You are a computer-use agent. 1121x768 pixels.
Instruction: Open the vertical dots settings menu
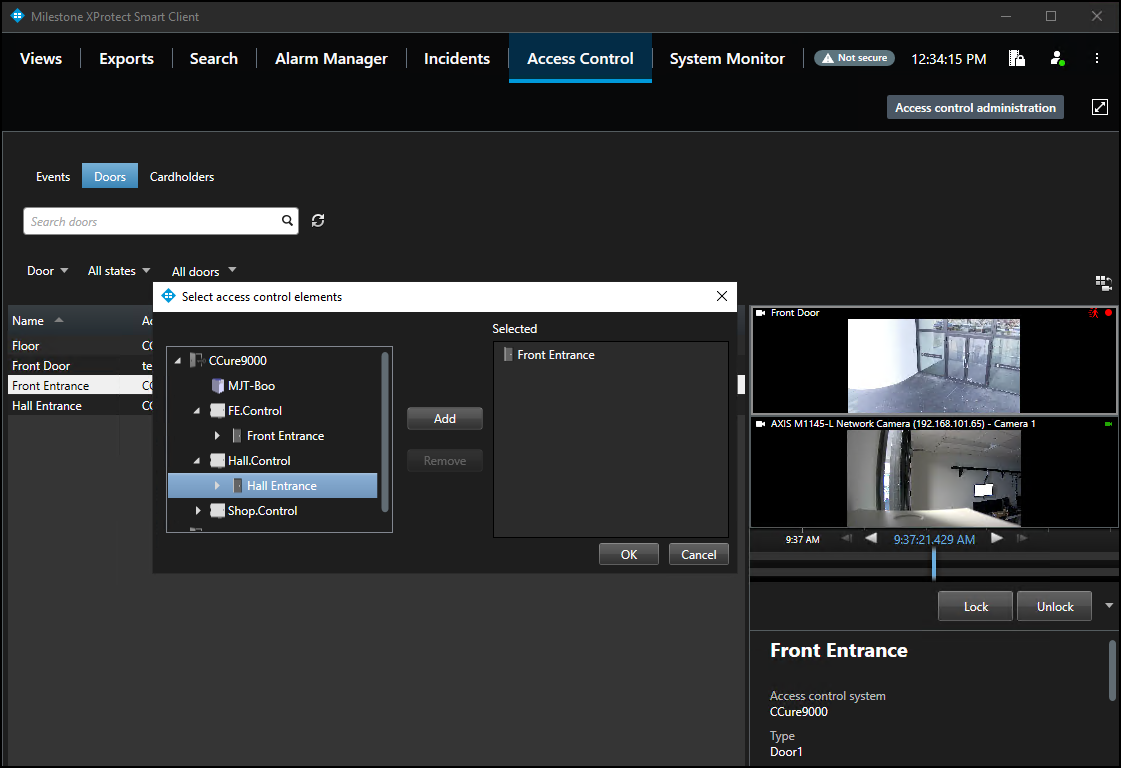coord(1097,58)
